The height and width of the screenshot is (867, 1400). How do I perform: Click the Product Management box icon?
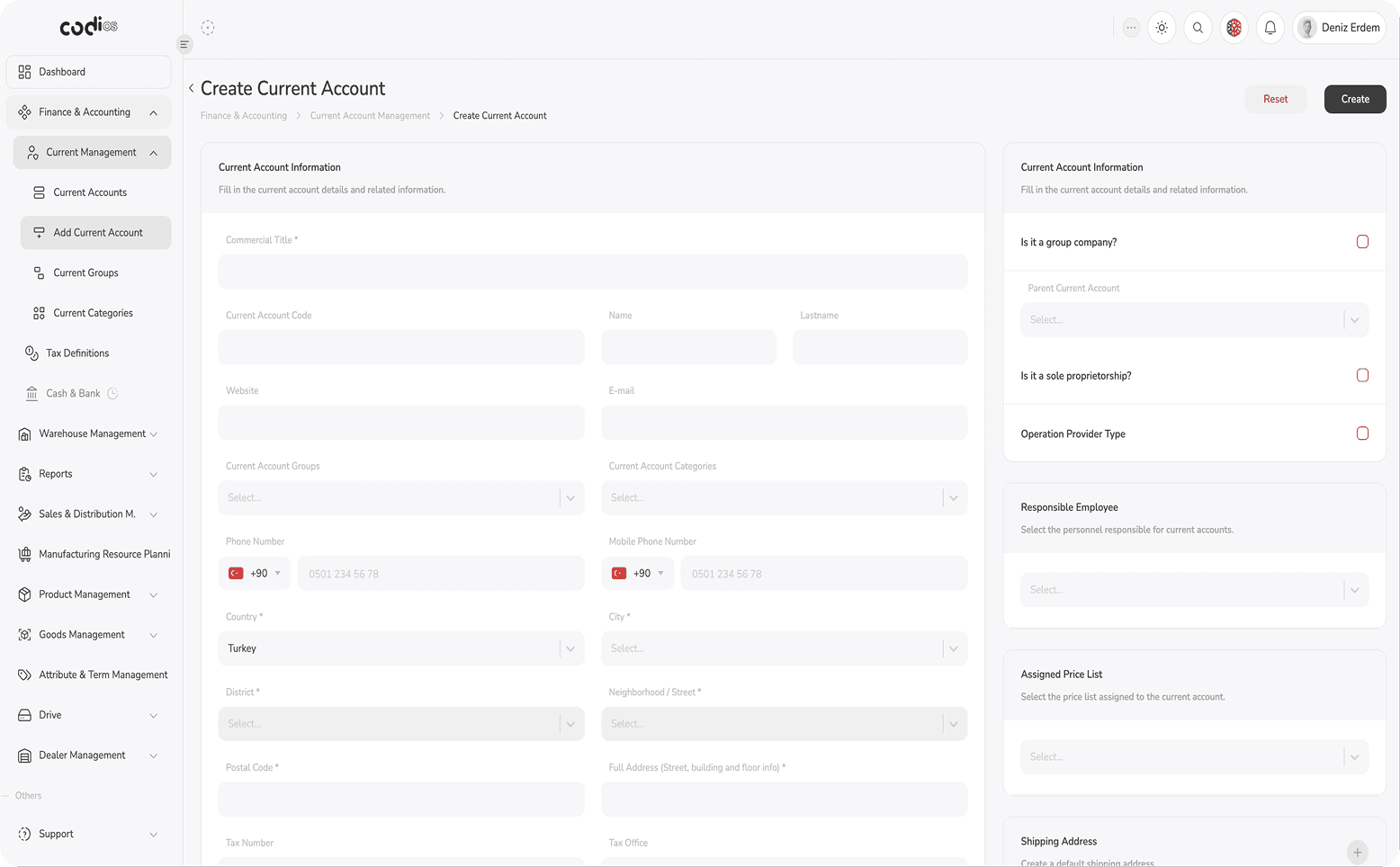24,594
